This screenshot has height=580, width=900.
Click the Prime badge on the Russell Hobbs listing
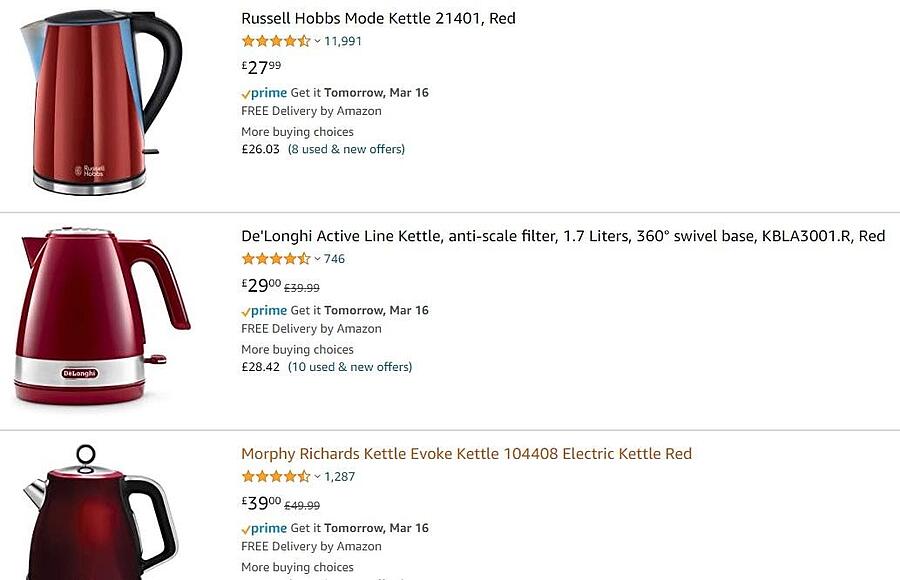tap(266, 92)
